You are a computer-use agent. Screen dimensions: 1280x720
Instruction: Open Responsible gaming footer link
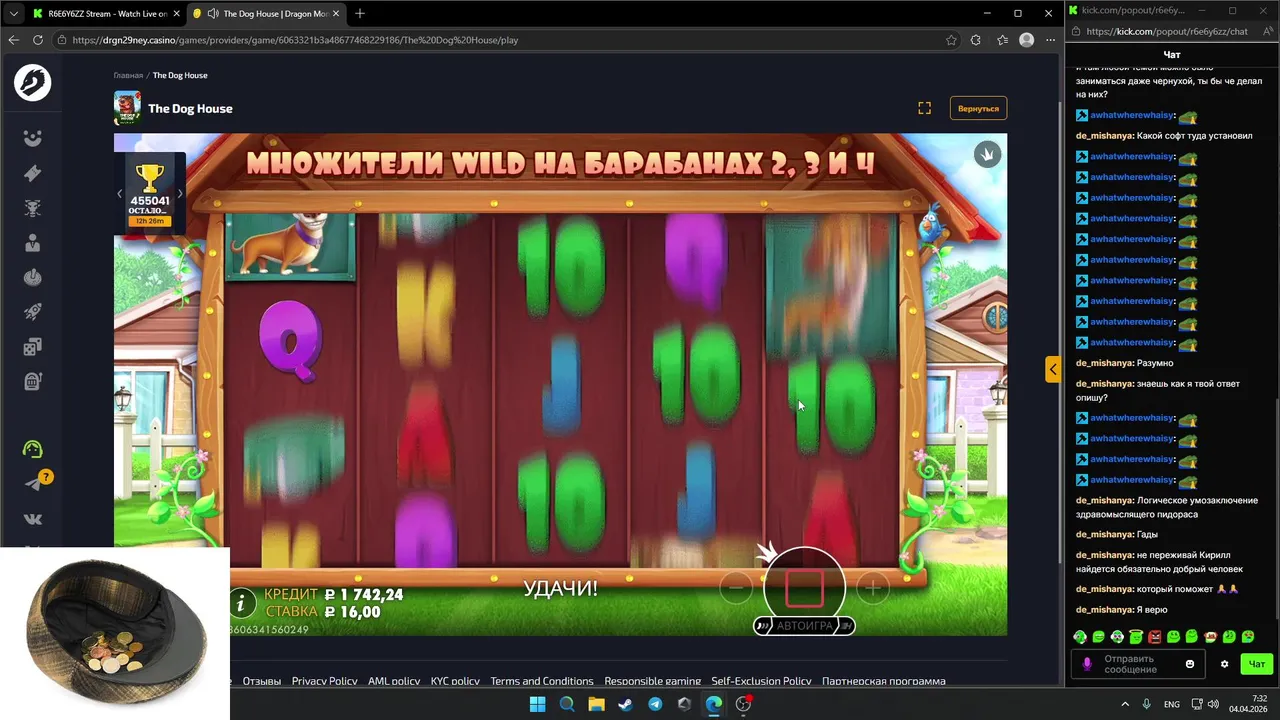652,681
